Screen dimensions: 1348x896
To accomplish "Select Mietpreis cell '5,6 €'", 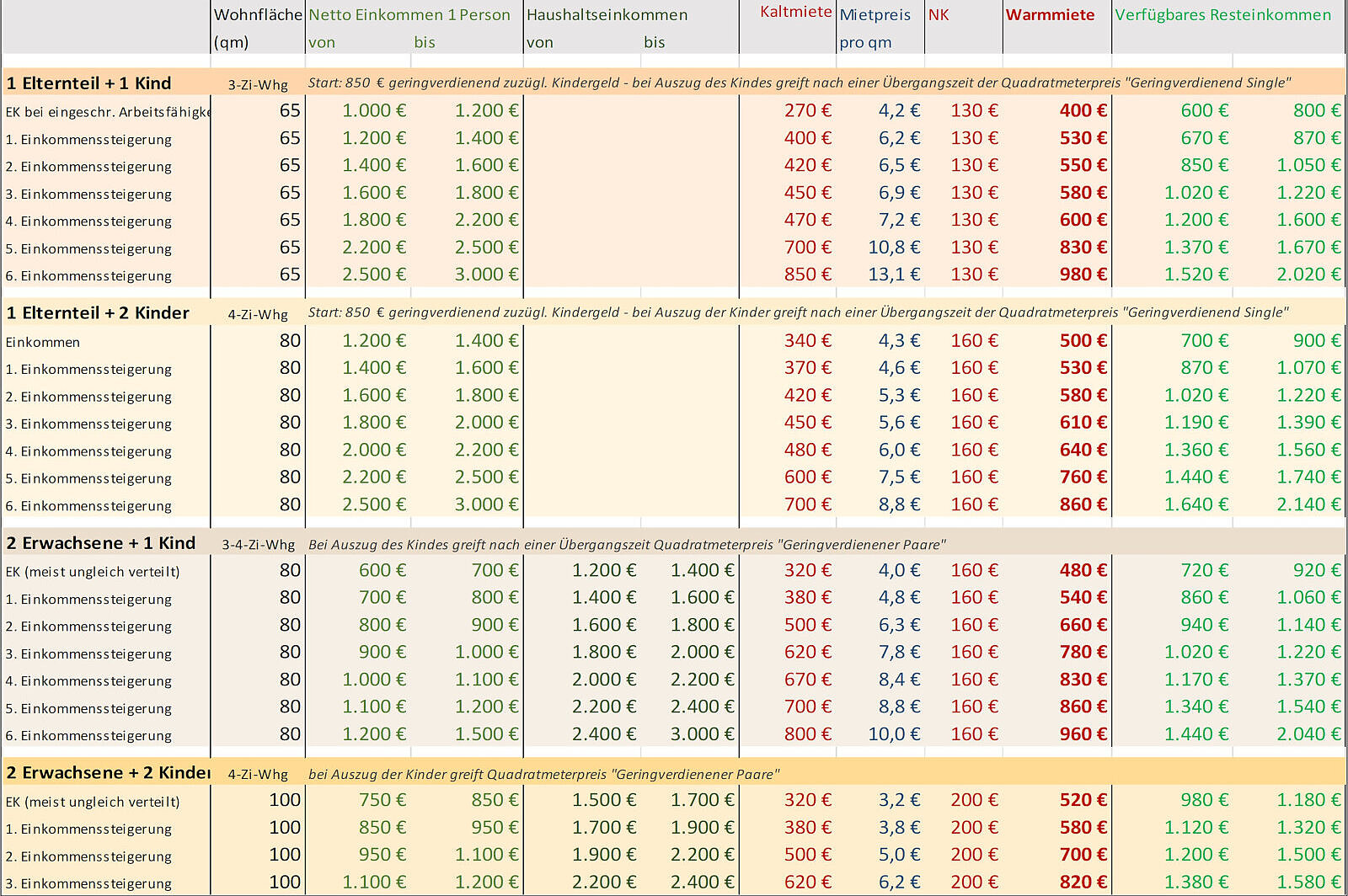I will point(899,422).
